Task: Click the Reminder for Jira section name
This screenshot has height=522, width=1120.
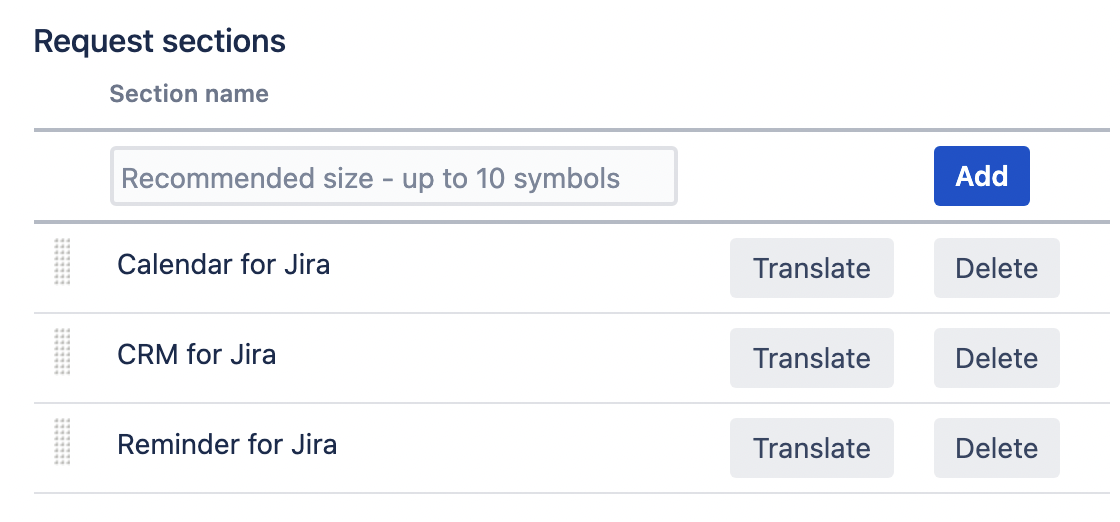Action: click(227, 445)
